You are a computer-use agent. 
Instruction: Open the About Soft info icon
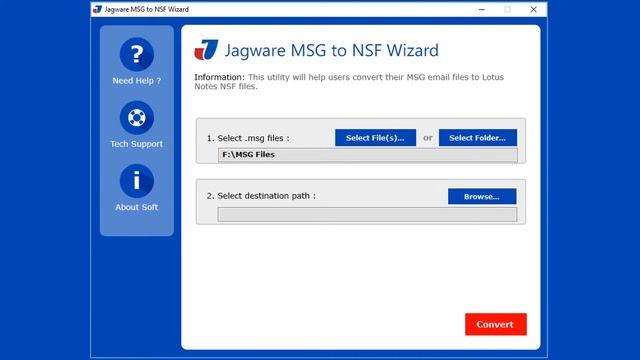(x=137, y=181)
